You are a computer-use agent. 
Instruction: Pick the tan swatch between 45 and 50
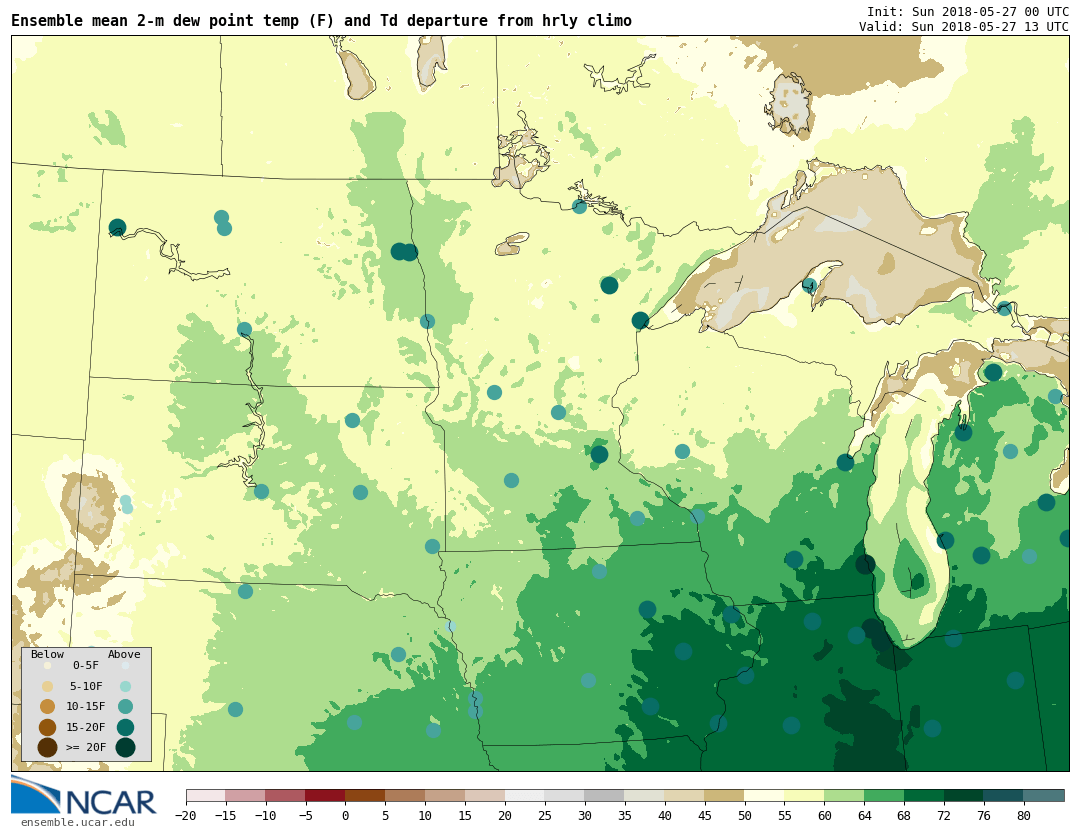(725, 796)
